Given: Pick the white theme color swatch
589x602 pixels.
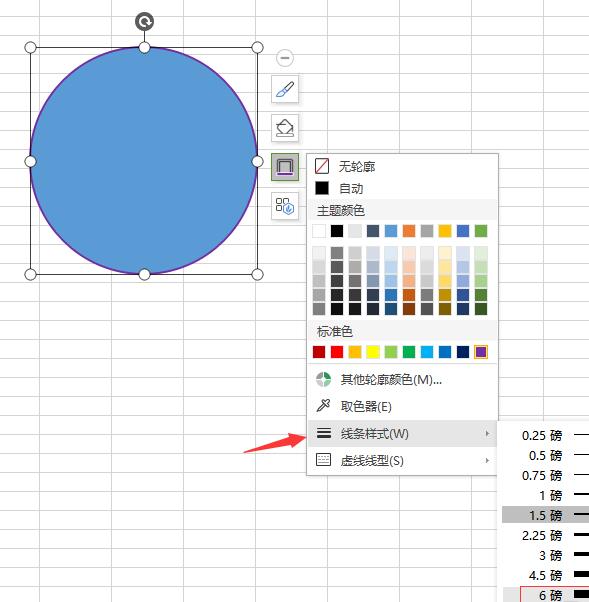Looking at the screenshot, I should [319, 231].
